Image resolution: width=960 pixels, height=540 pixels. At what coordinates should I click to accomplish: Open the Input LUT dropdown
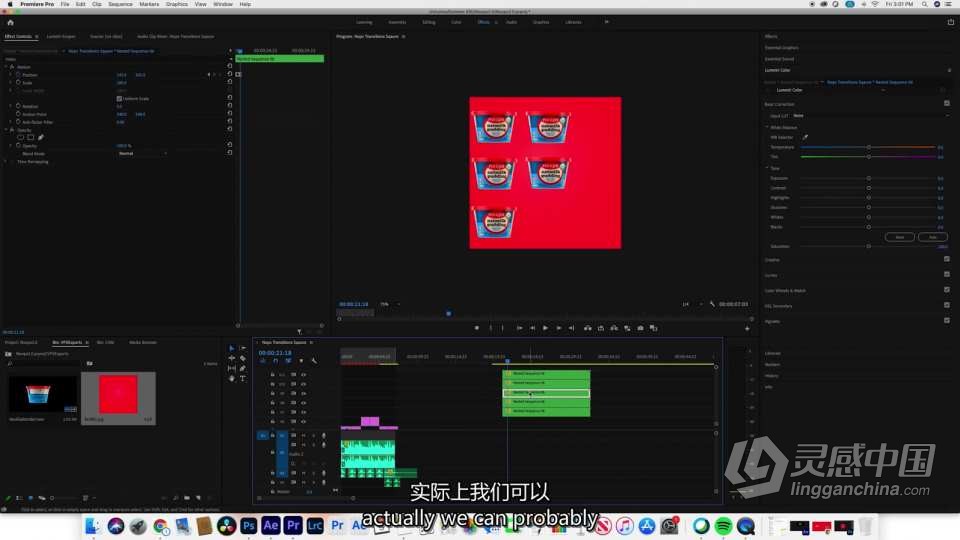click(x=869, y=116)
